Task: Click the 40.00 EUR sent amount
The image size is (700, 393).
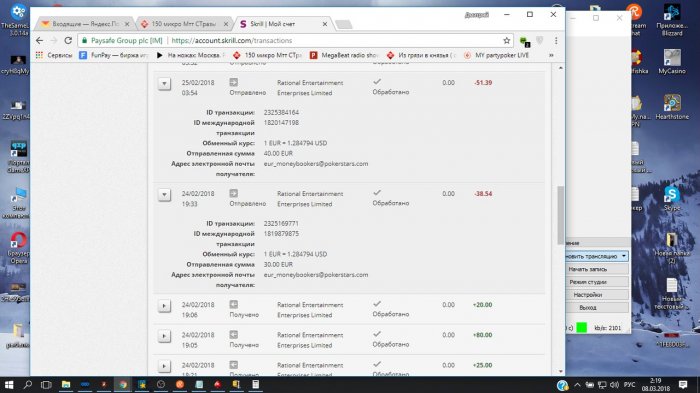Action: (278, 154)
